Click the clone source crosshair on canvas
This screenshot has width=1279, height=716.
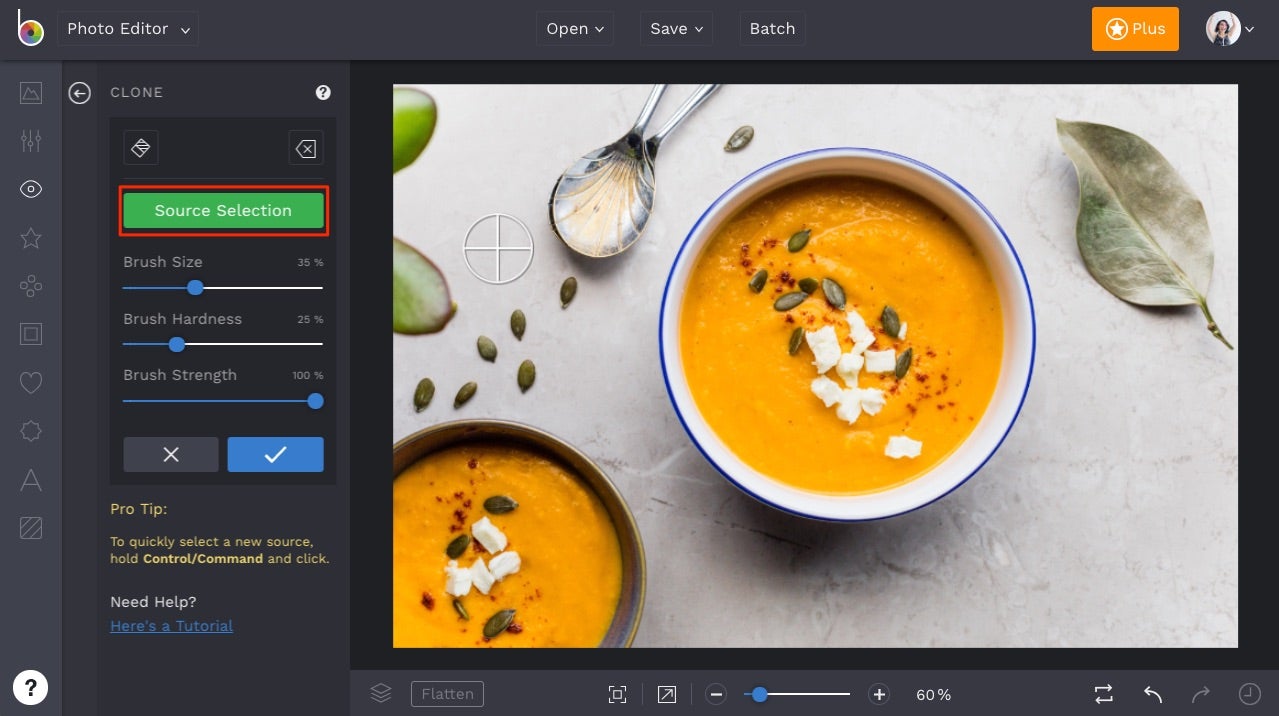pos(498,248)
